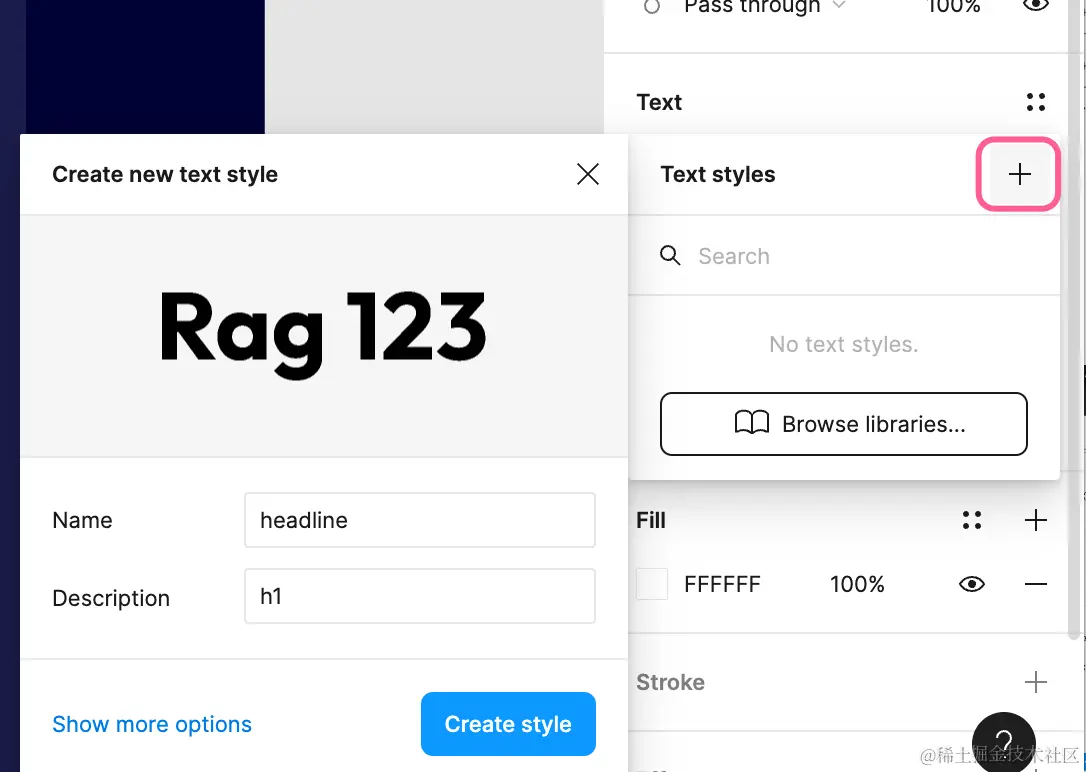
Task: Toggle visibility of the FFFFFF fill
Action: click(x=972, y=584)
